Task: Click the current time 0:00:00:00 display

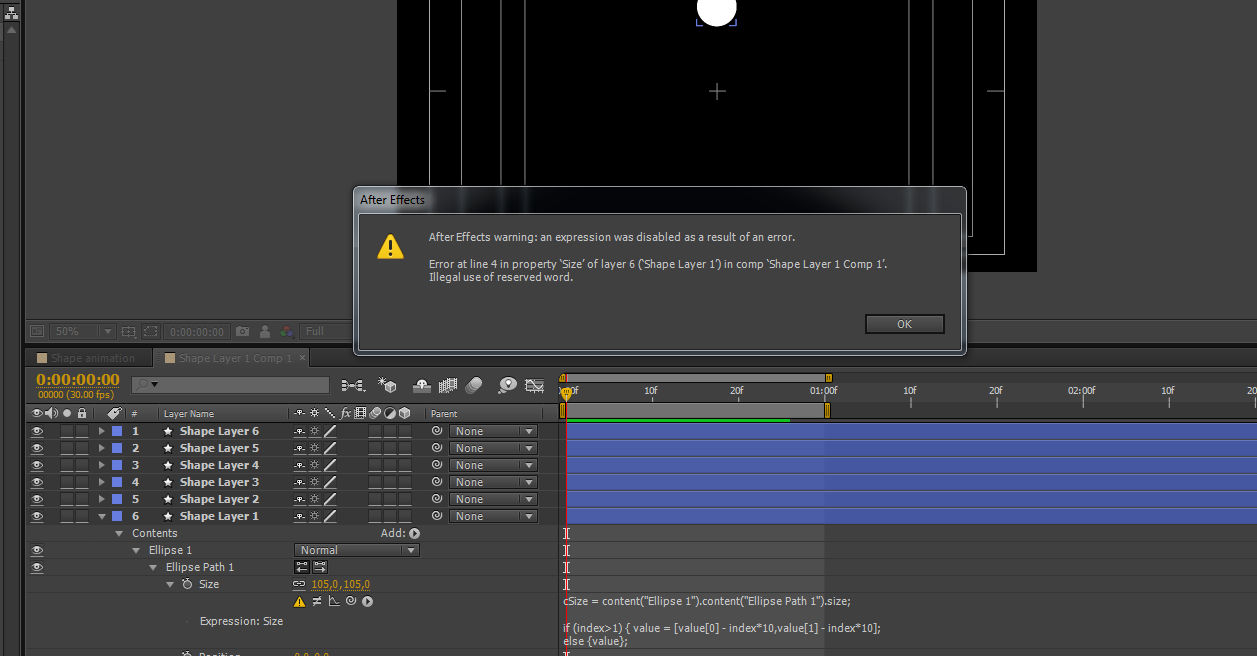Action: (78, 380)
